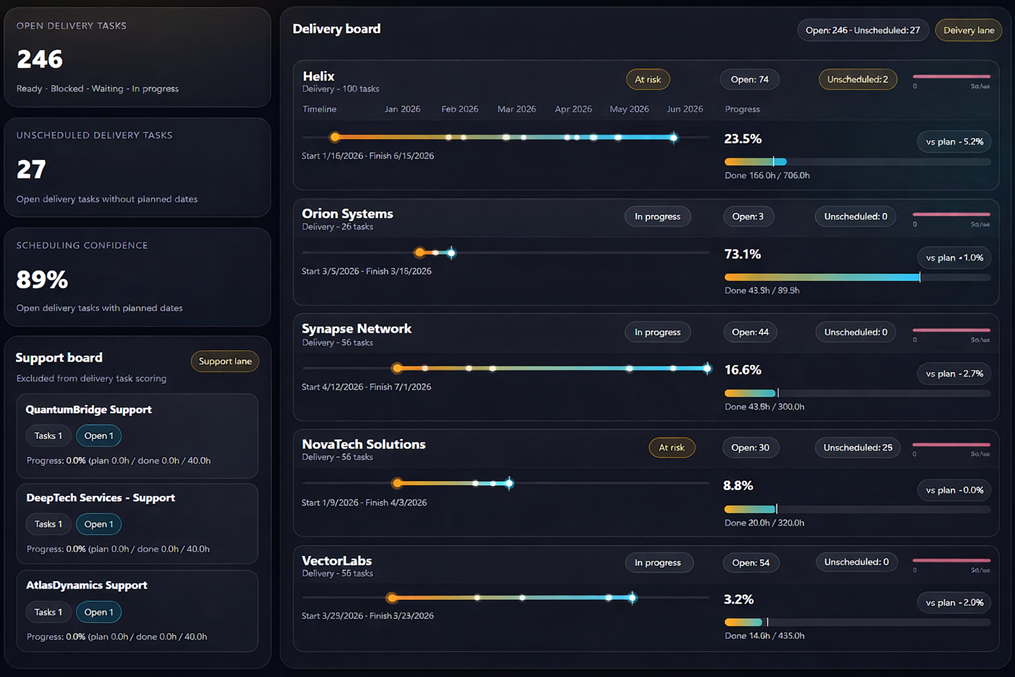The image size is (1015, 677).
Task: Select the Support lane badge
Action: click(225, 361)
